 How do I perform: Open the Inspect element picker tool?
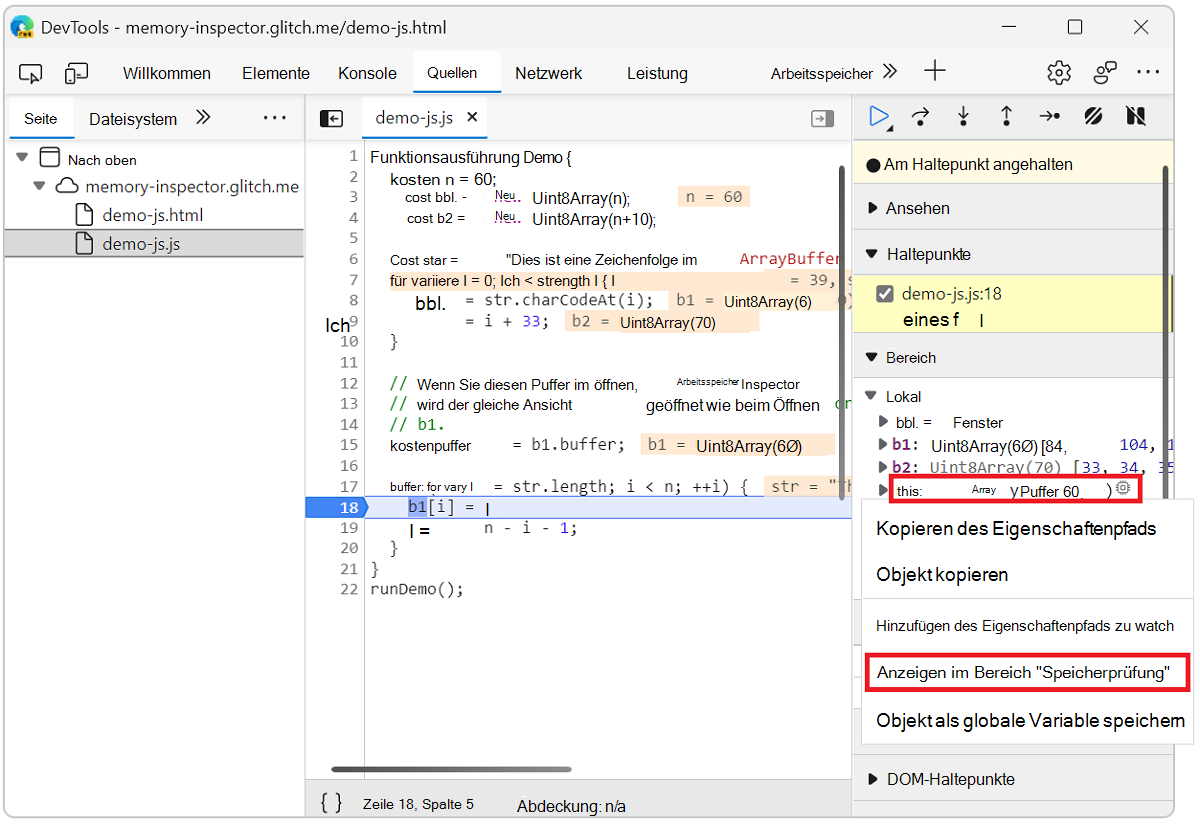(x=31, y=73)
